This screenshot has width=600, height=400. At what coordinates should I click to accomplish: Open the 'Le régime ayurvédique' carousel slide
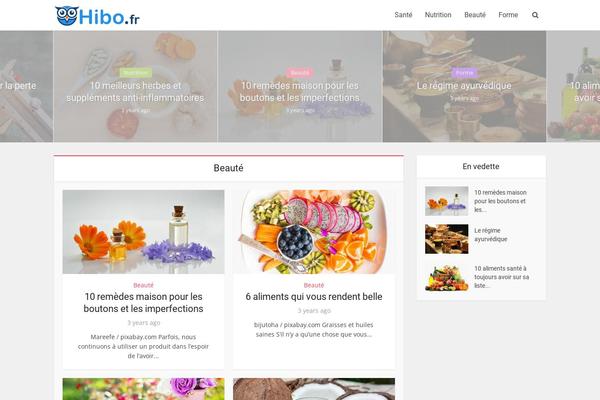(x=464, y=85)
